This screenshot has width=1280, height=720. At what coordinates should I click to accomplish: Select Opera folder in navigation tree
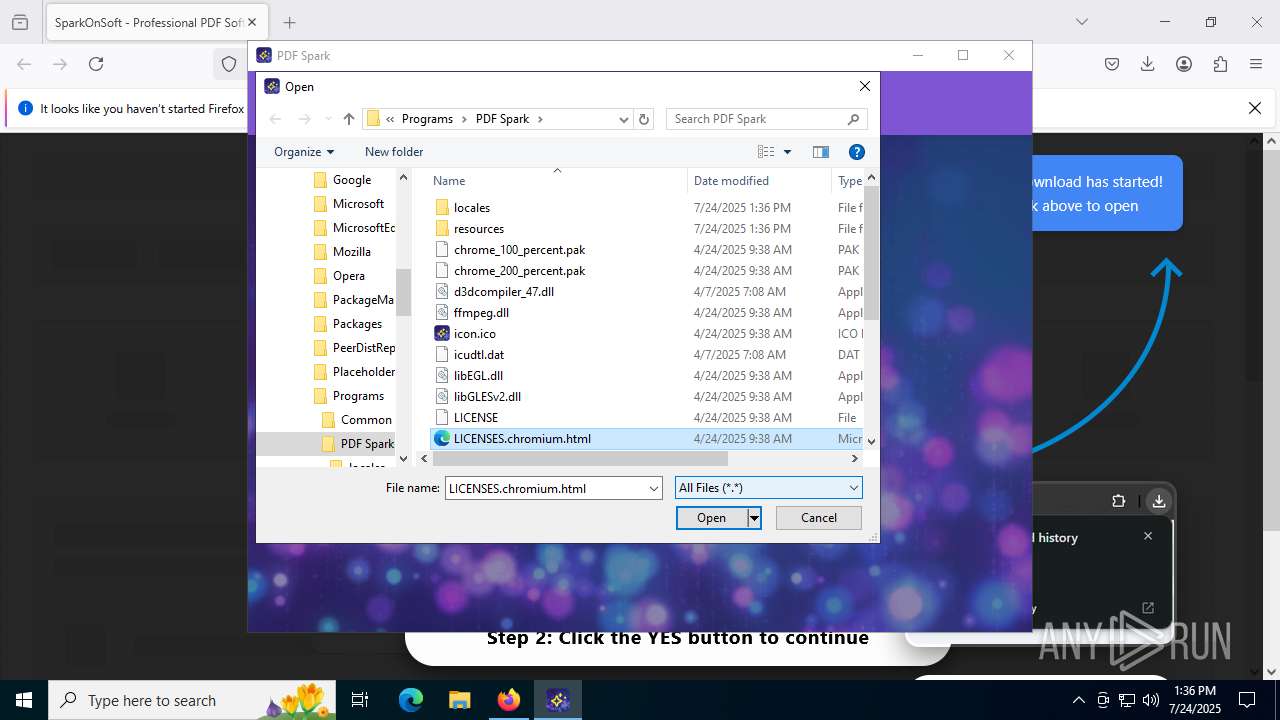click(x=348, y=276)
